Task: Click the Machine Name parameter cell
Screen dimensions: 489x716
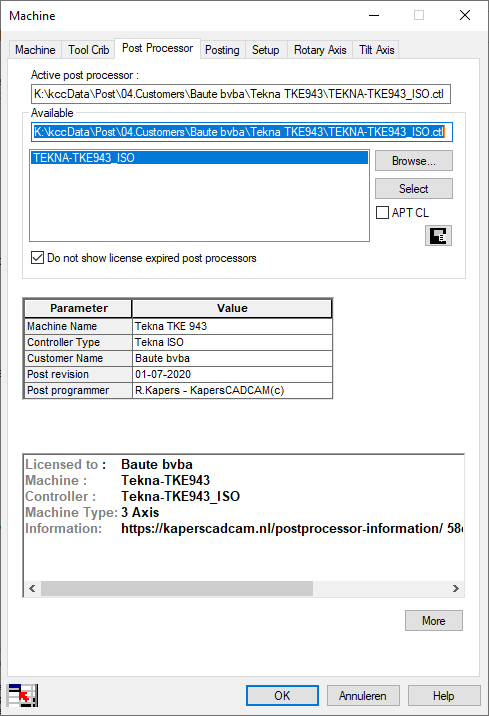Action: tap(78, 326)
